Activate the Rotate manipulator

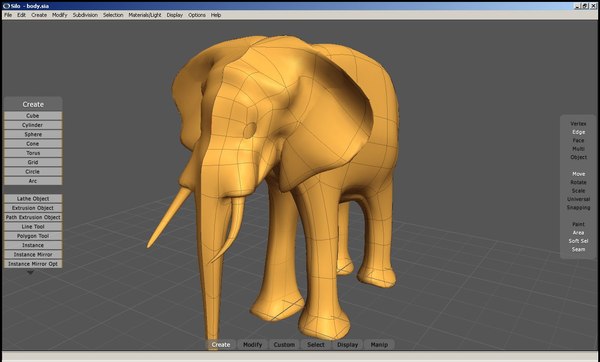click(x=578, y=182)
